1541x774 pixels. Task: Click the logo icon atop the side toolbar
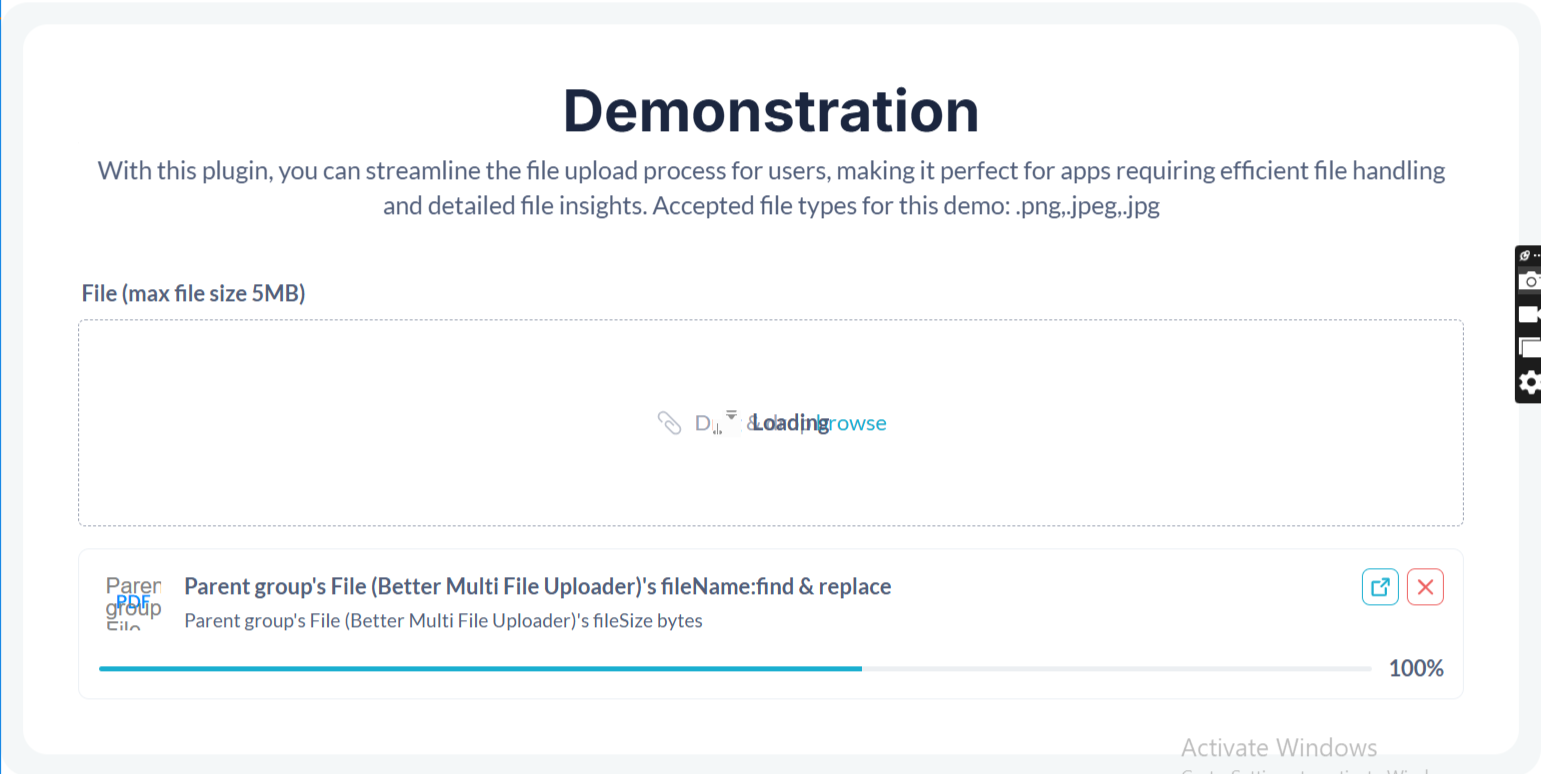coord(1525,256)
